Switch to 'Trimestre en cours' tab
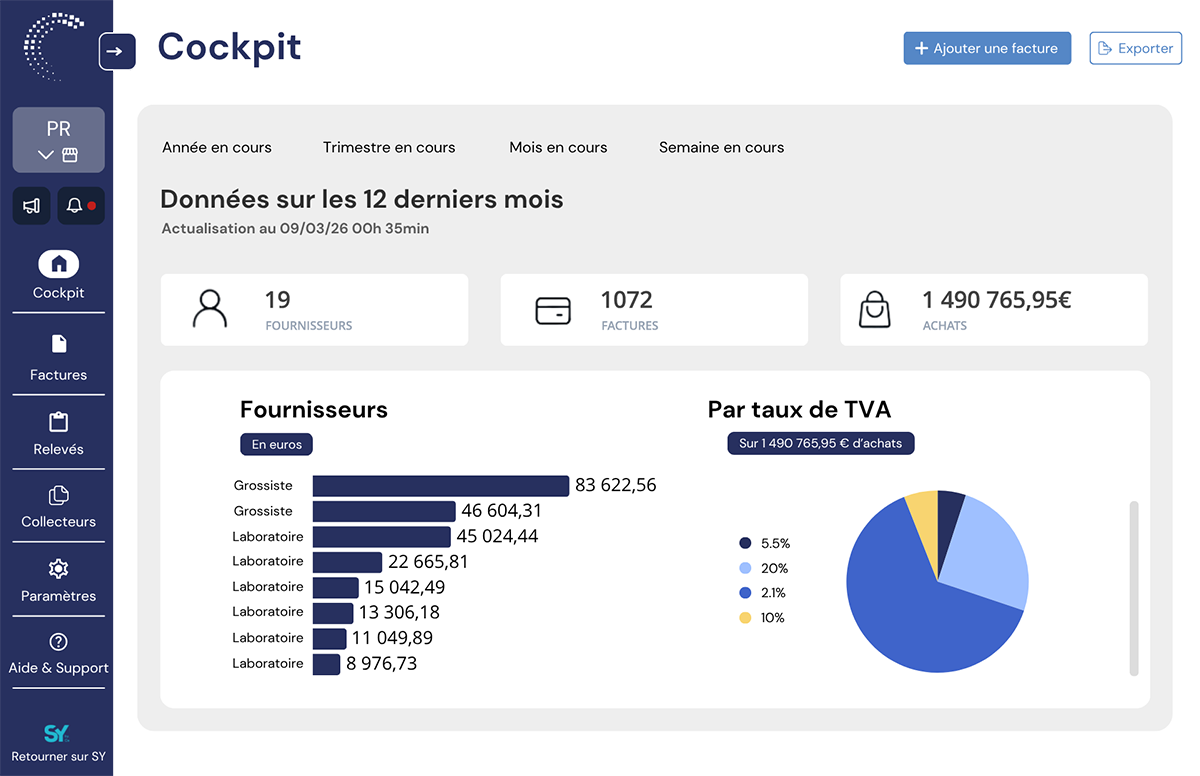Screen dimensions: 1200x776 point(389,147)
